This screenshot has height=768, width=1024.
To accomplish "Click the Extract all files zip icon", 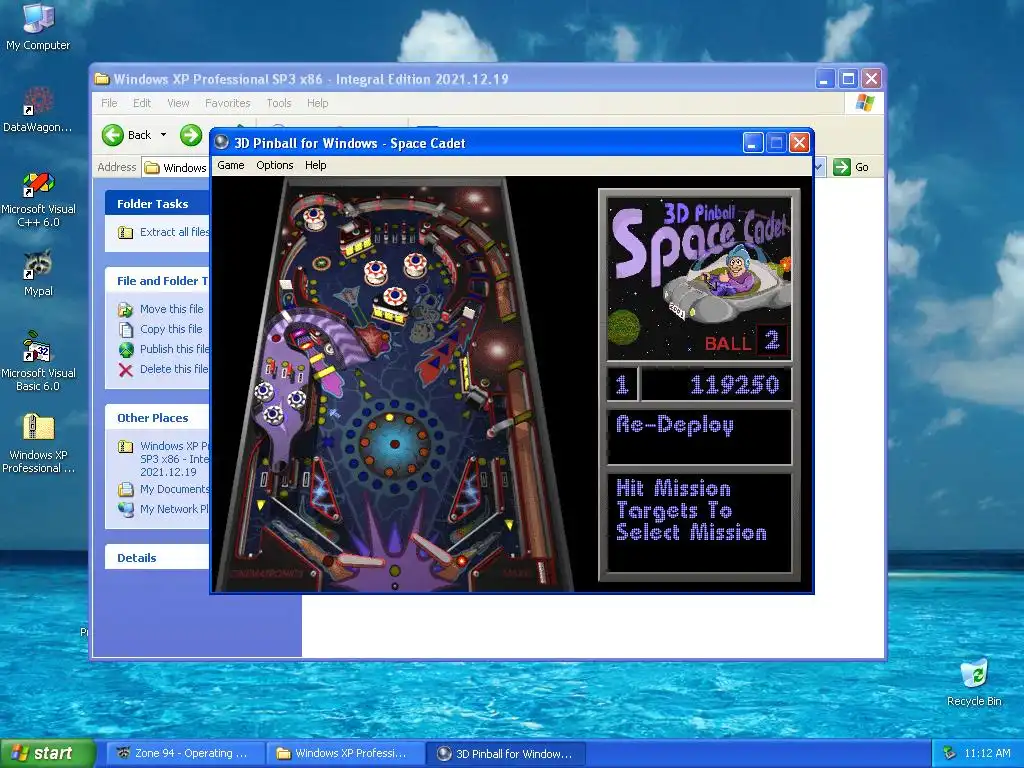I will coord(125,232).
